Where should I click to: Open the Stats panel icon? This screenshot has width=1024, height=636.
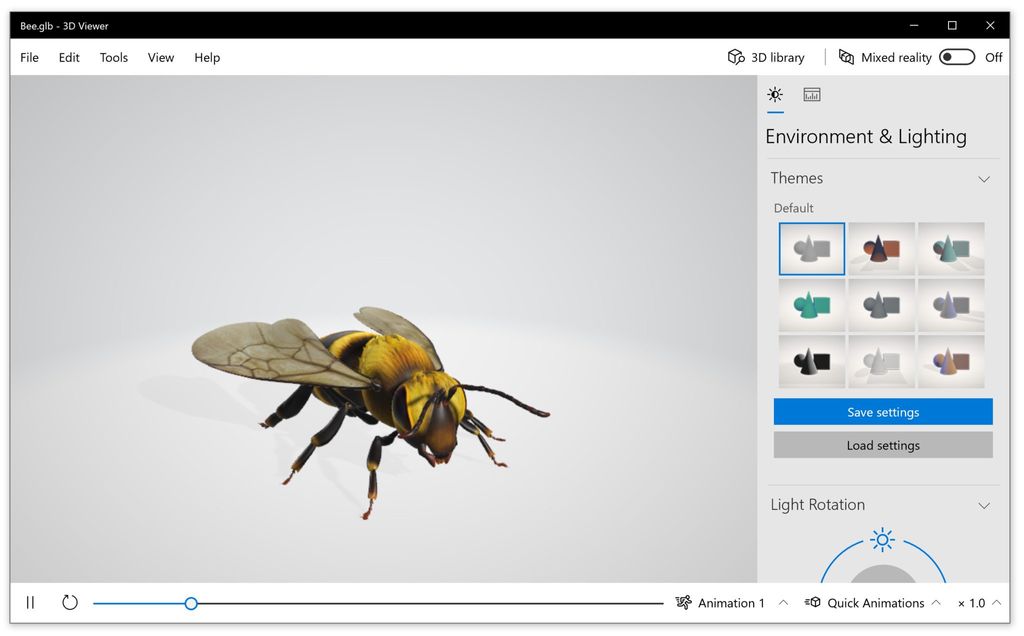tap(811, 95)
